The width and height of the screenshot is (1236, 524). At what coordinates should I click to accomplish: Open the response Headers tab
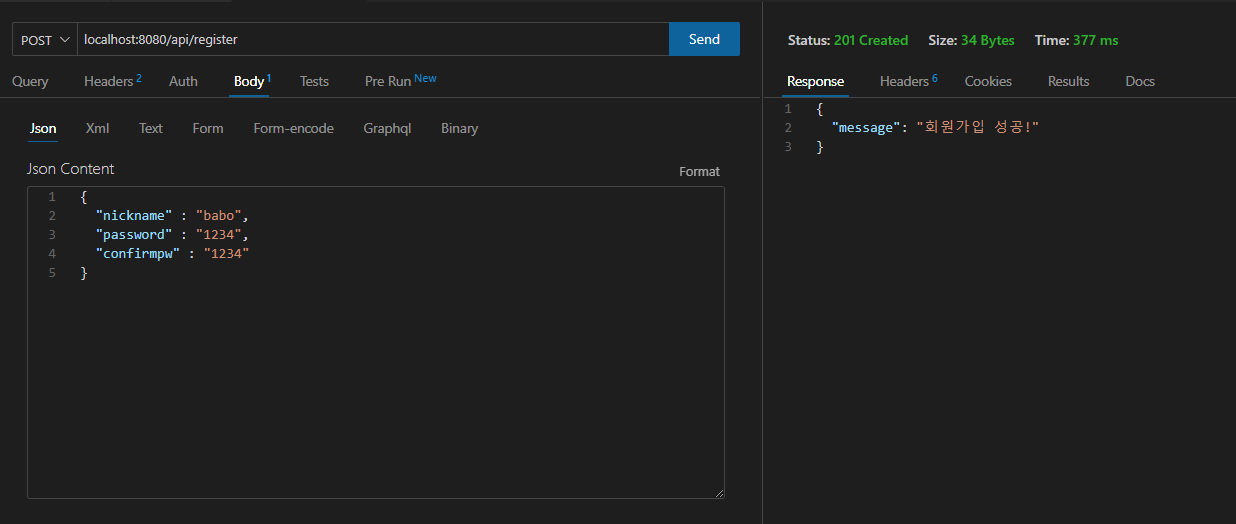pos(909,81)
